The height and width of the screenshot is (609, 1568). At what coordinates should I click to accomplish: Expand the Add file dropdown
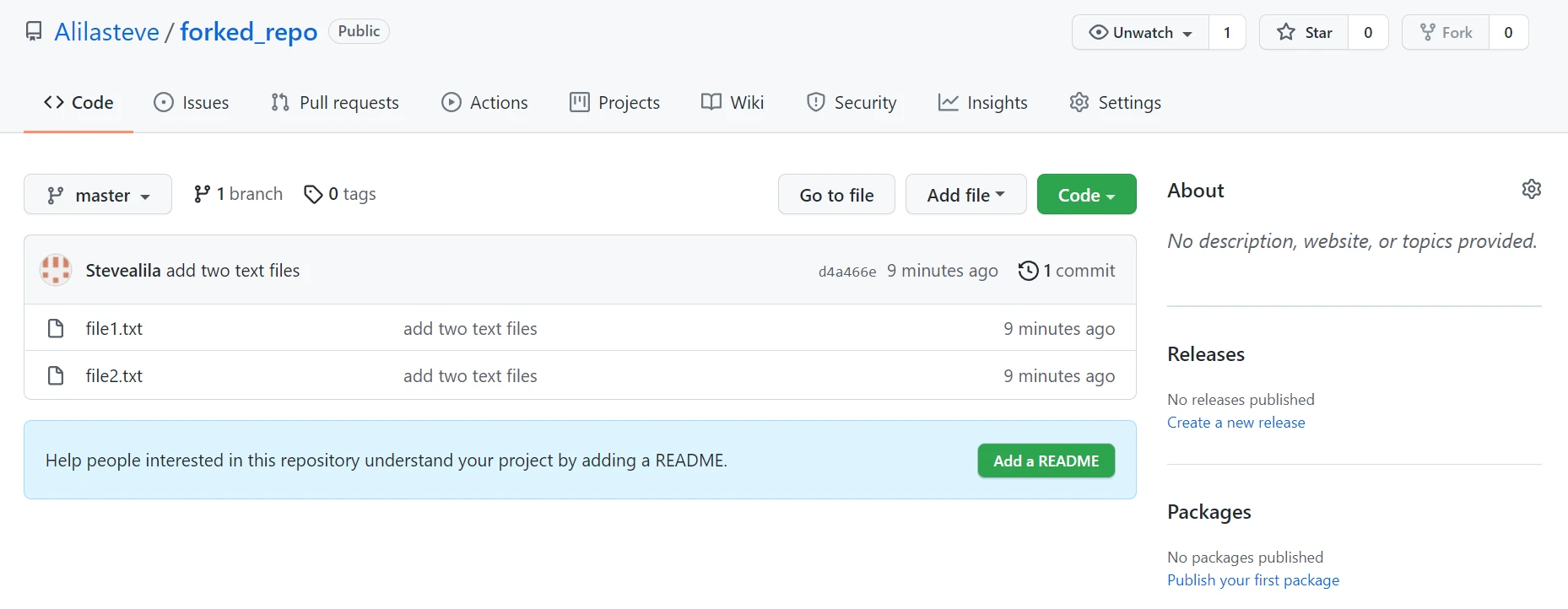(x=965, y=194)
